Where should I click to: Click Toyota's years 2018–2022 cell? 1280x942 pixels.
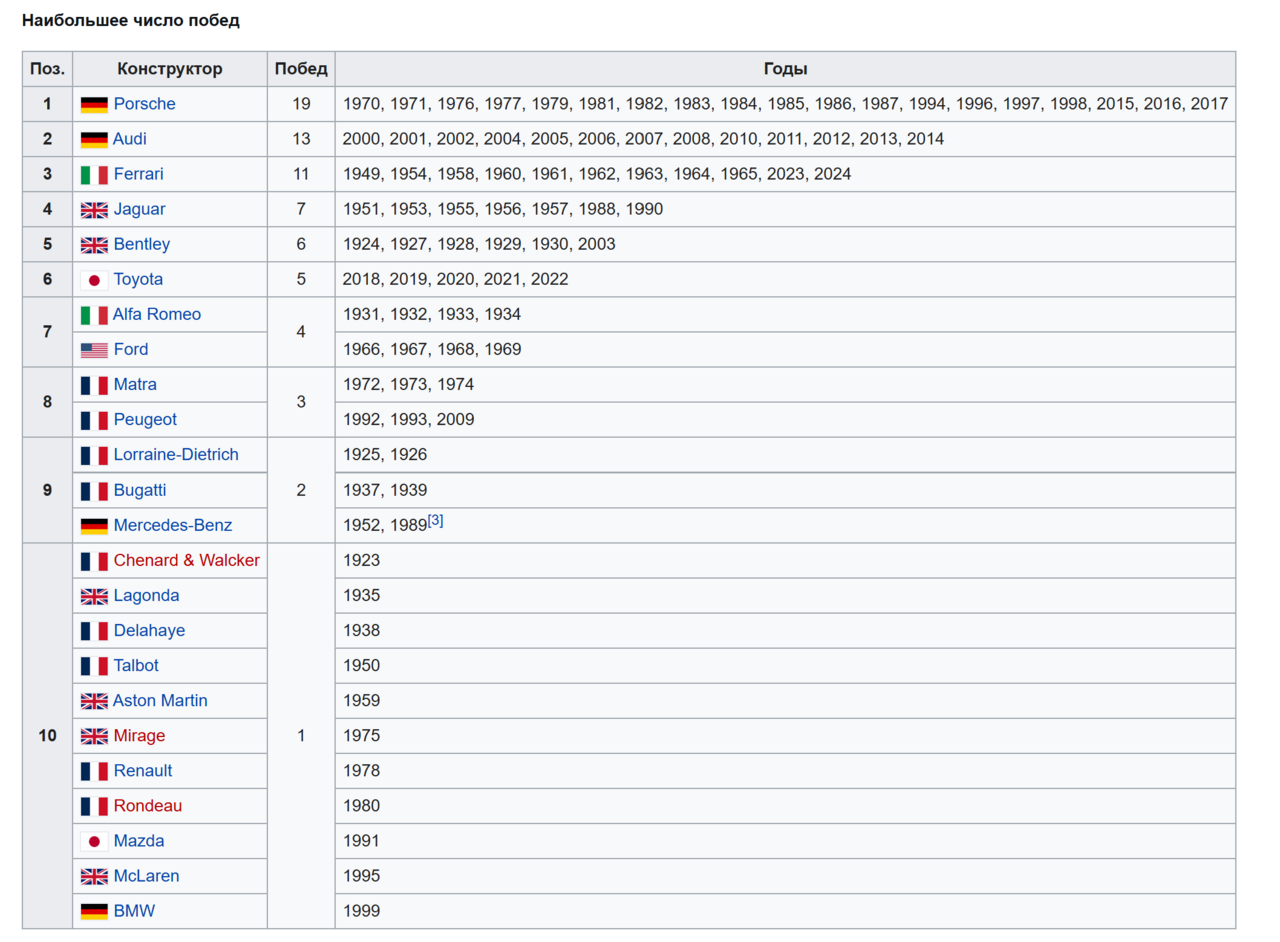pyautogui.click(x=785, y=279)
